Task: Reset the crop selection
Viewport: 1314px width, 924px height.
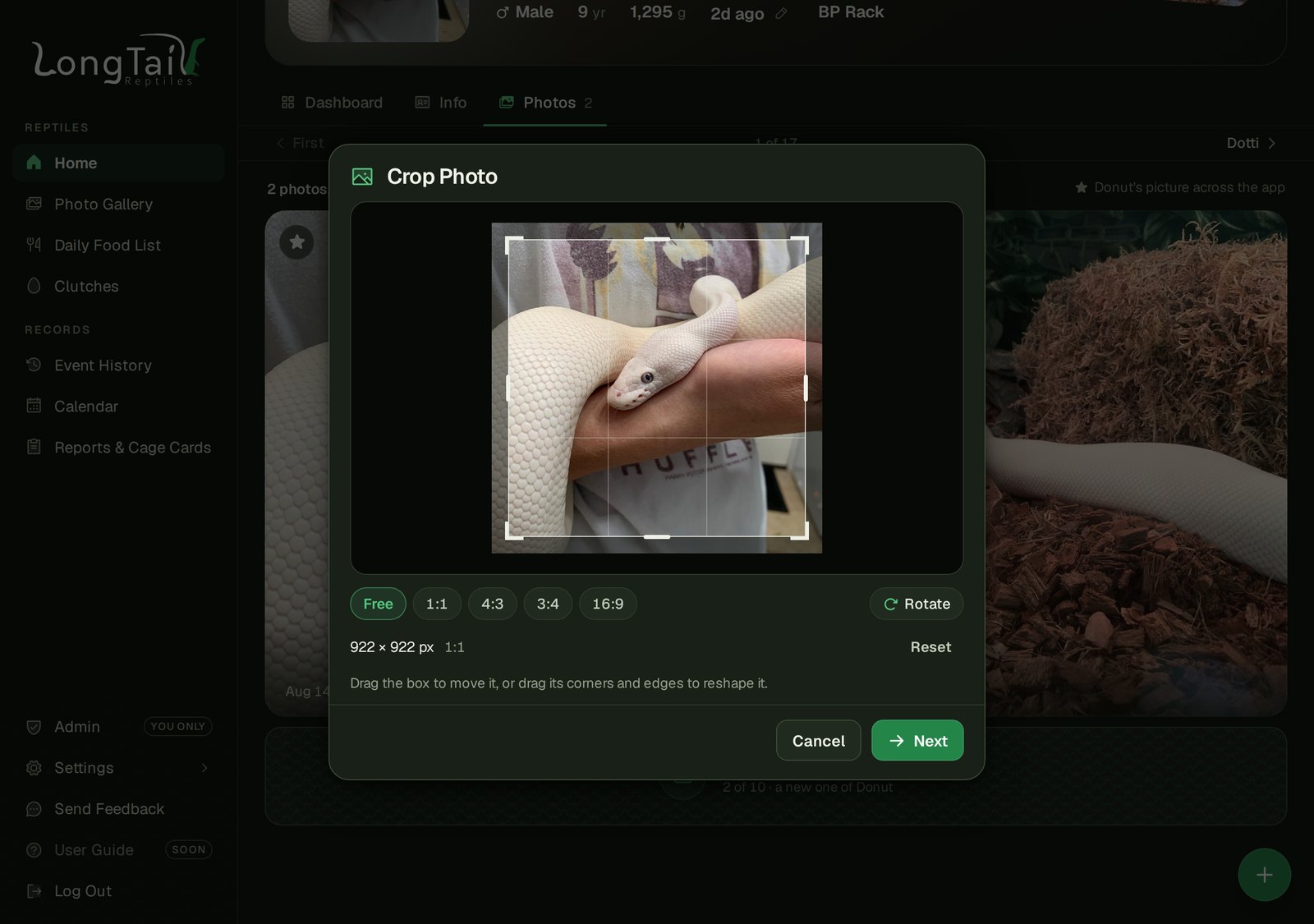Action: pyautogui.click(x=930, y=647)
